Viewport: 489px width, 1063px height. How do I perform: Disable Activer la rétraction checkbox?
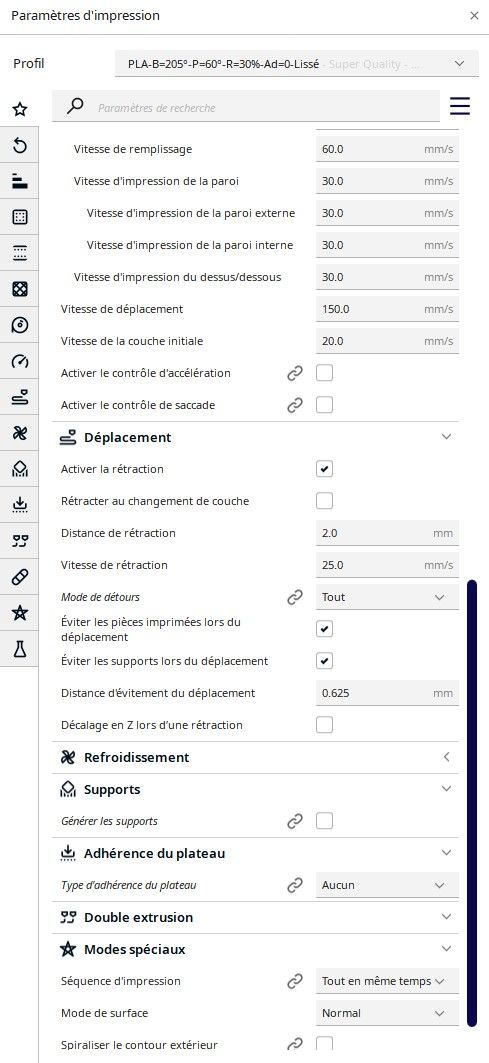[324, 469]
